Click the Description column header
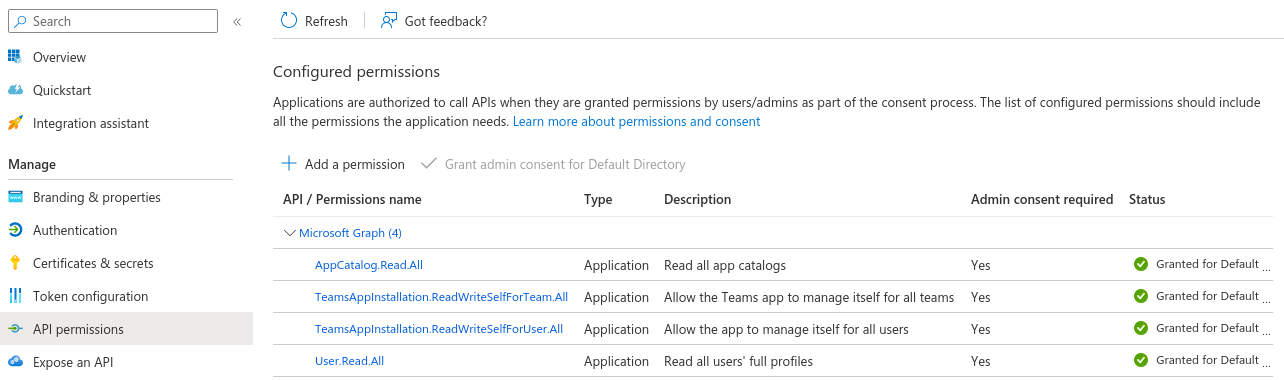1284x380 pixels. point(697,199)
